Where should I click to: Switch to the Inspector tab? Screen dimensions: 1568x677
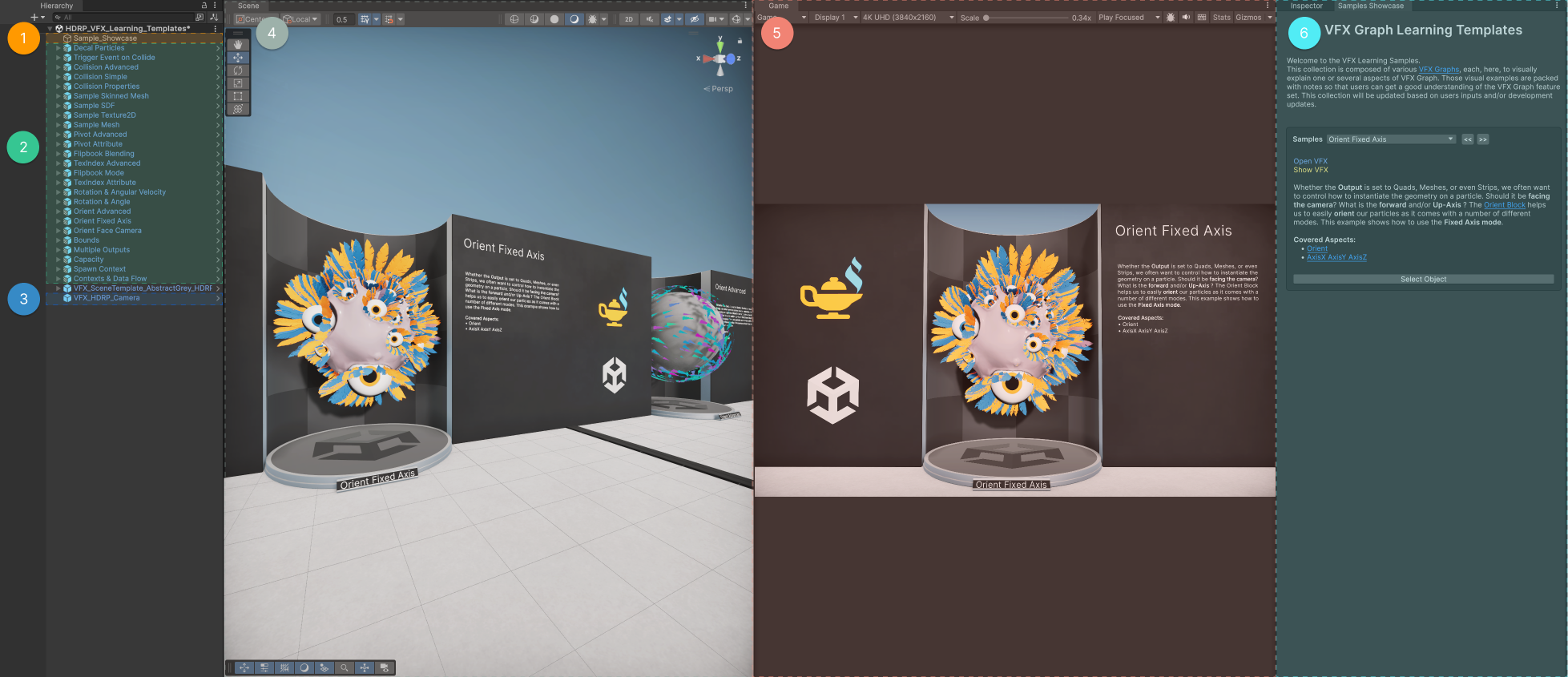1306,6
